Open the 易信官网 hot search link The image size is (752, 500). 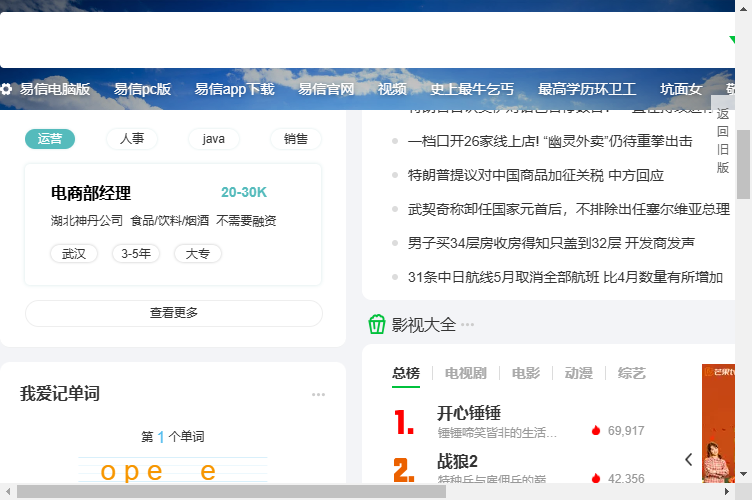(x=326, y=89)
